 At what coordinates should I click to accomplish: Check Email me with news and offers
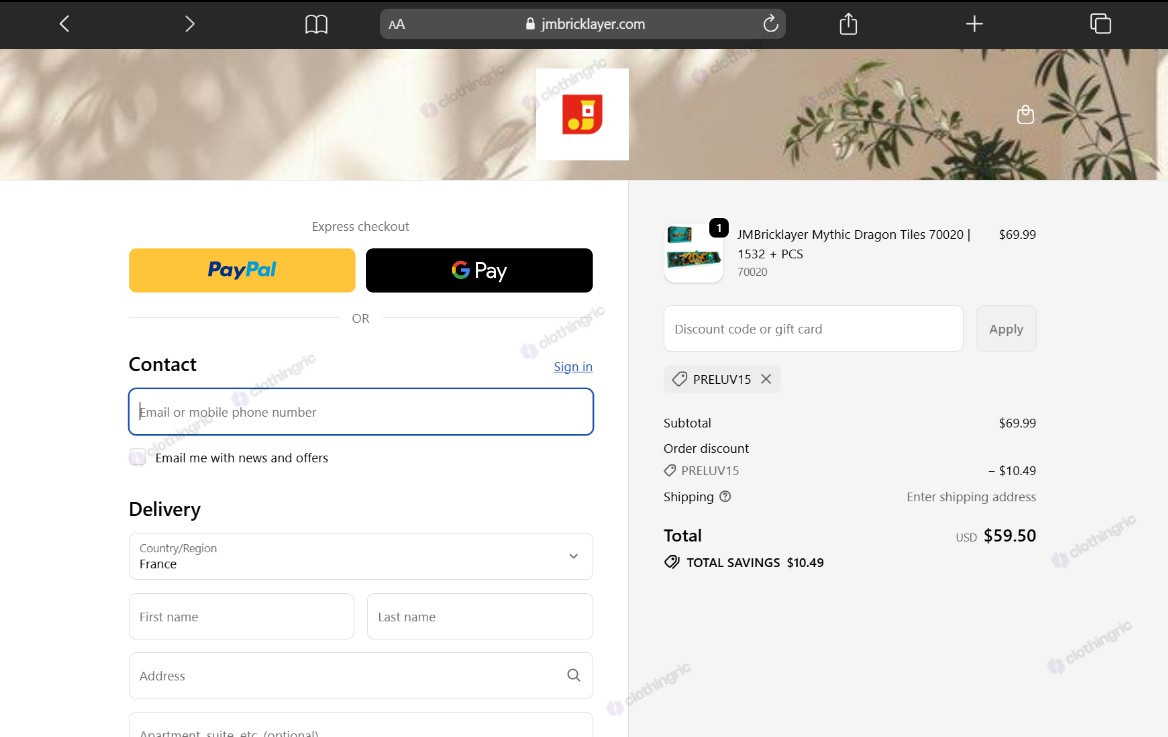click(x=138, y=458)
